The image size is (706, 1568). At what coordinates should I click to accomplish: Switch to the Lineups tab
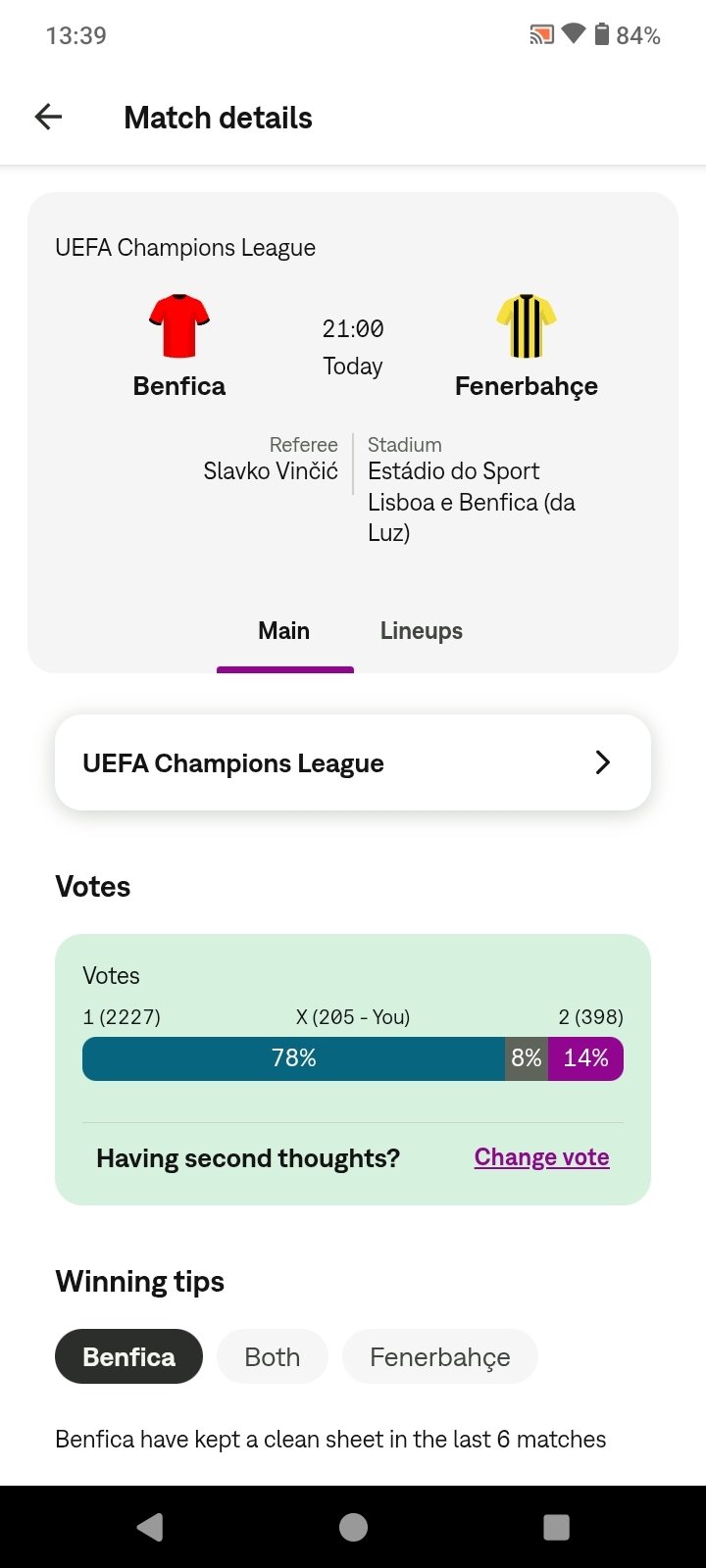point(421,631)
